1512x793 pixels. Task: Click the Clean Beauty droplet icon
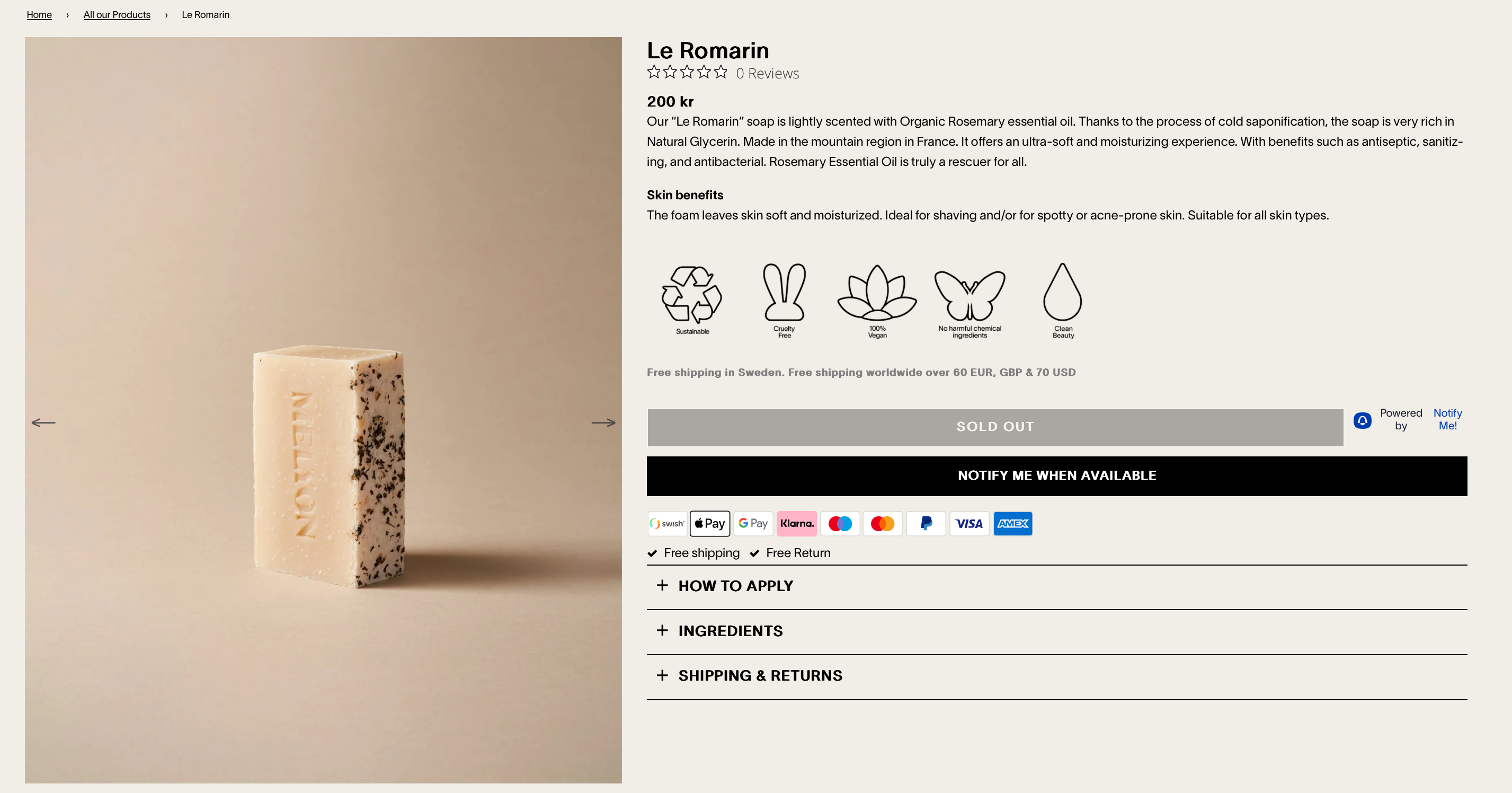[x=1062, y=292]
